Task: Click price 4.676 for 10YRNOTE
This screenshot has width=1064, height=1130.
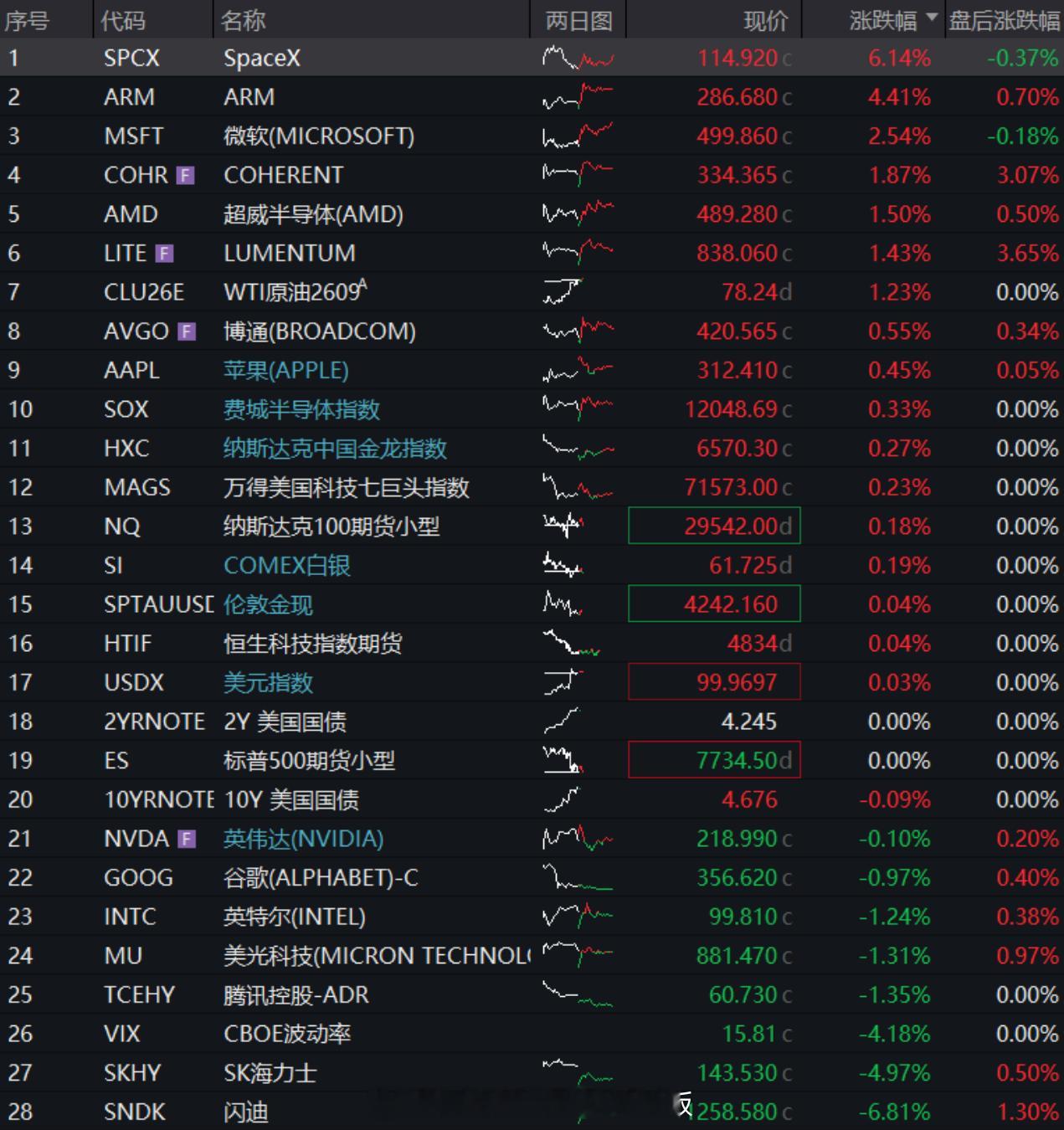Action: [x=749, y=799]
